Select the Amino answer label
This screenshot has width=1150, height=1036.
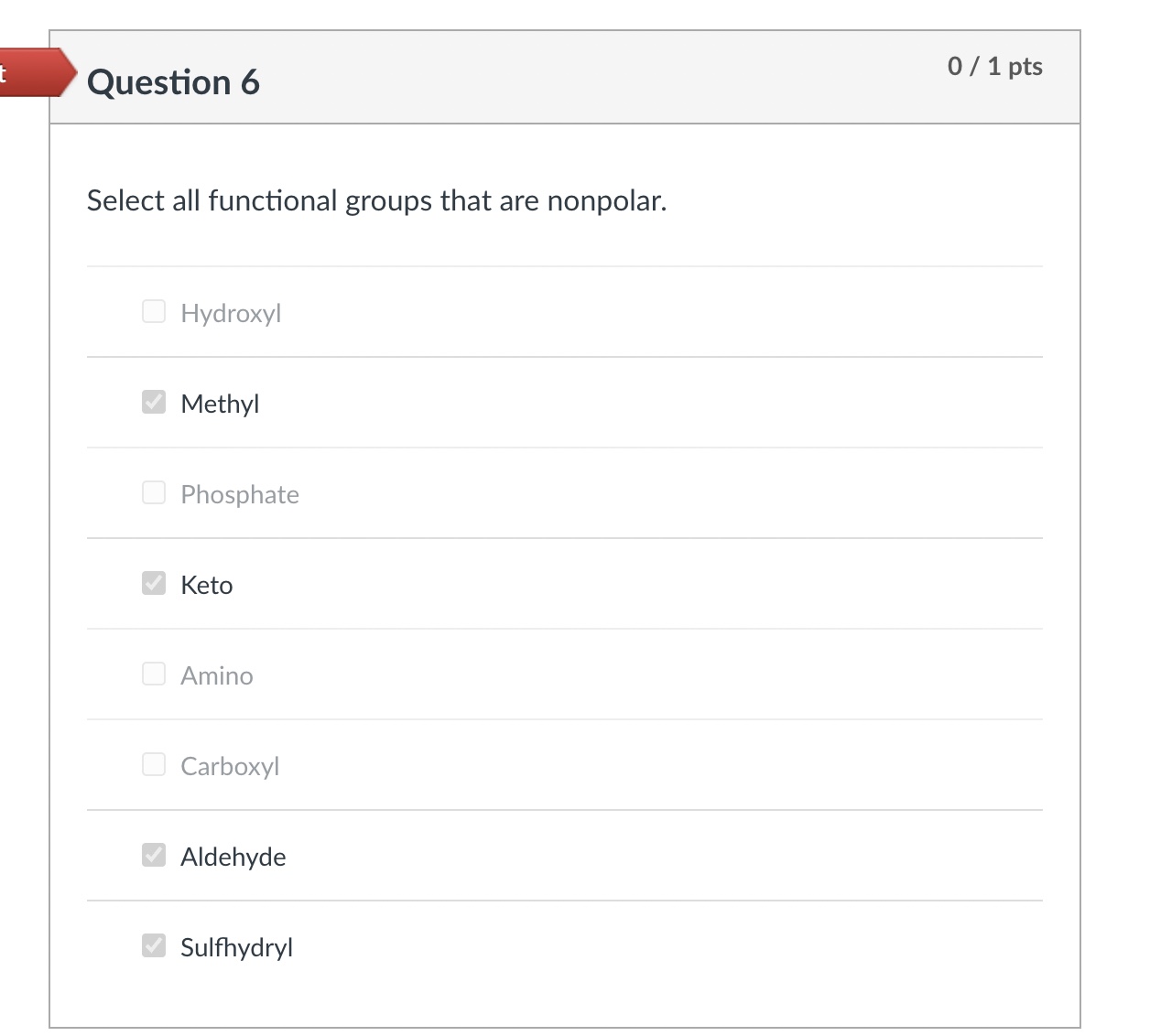click(217, 674)
